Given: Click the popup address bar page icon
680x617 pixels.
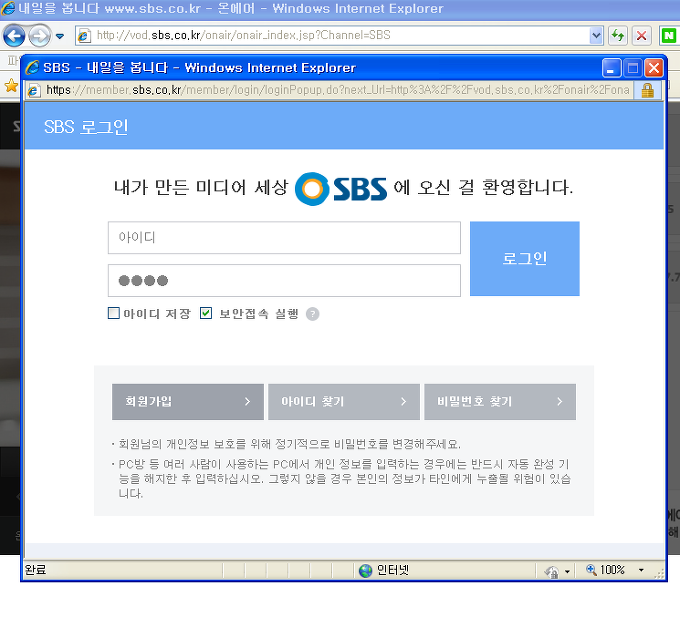Looking at the screenshot, I should click(34, 90).
